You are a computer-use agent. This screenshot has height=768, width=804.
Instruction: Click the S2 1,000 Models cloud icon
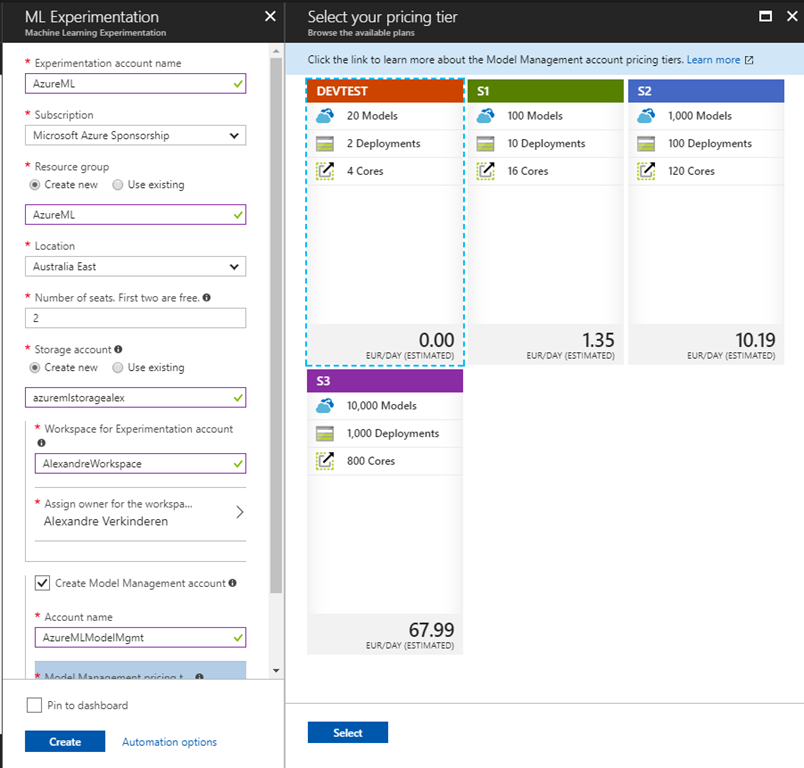point(646,116)
